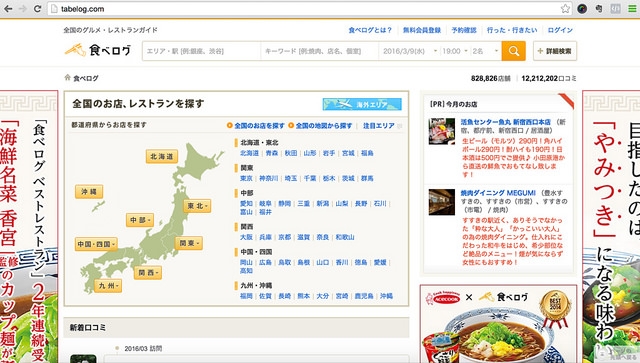This screenshot has width=640, height=363.
Task: Open the 鹿児島 prefecture link
Action: 364,296
